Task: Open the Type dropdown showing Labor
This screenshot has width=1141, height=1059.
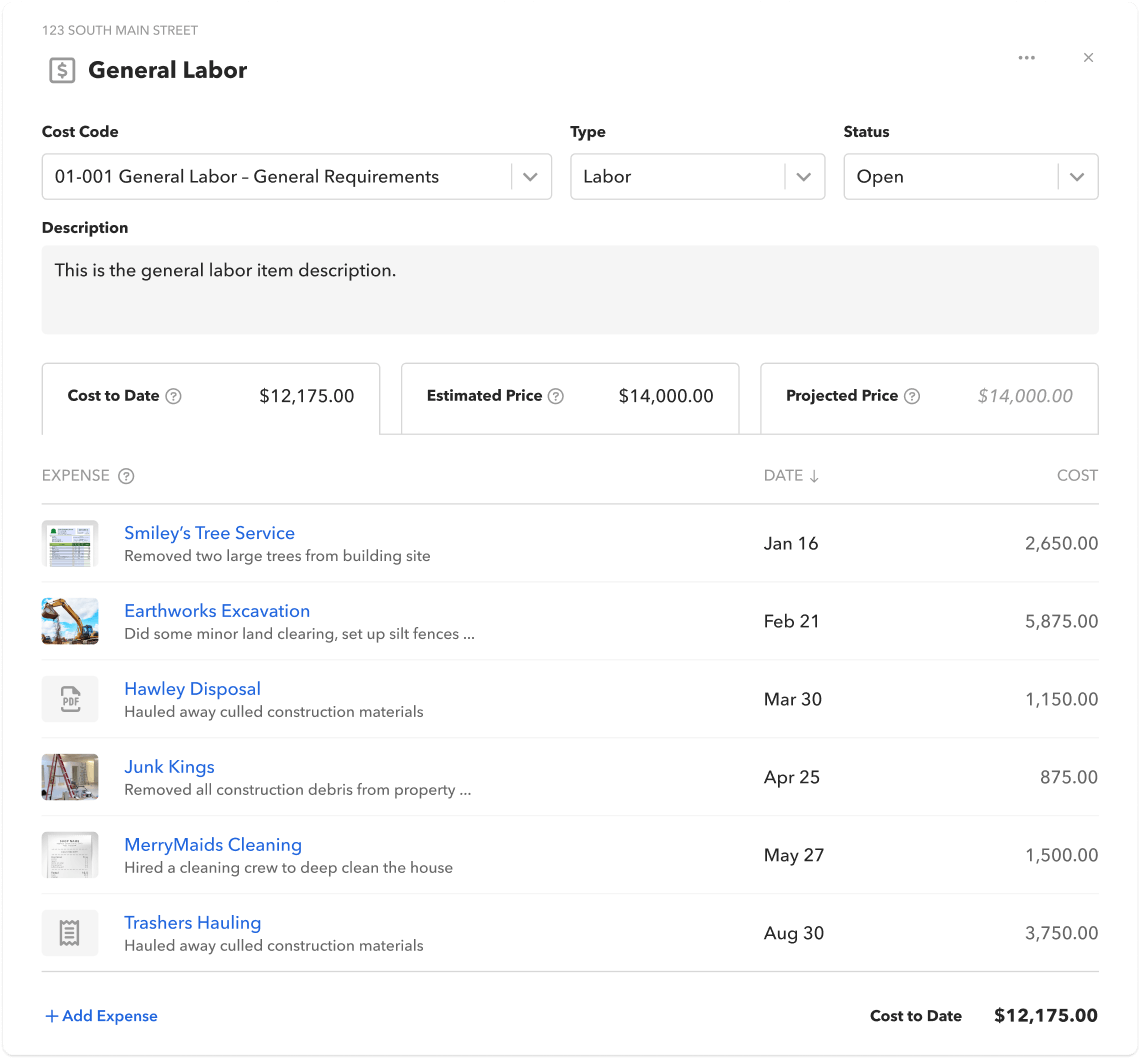Action: coord(803,177)
